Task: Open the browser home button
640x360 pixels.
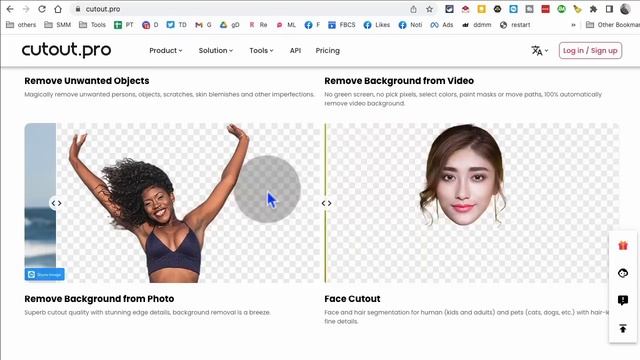Action: coord(58,9)
